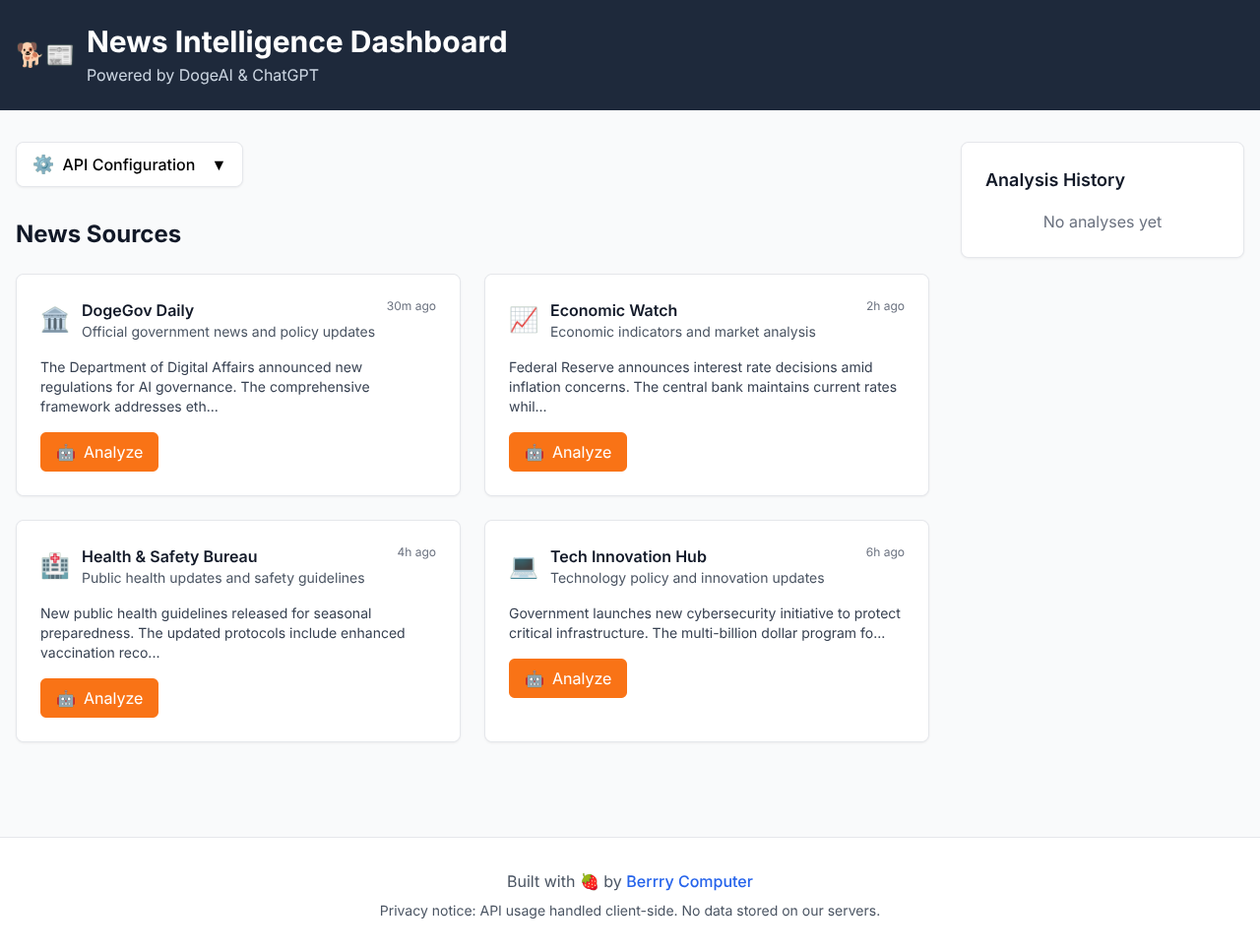Click the News Intelligence Dashboard title
This screenshot has height=952, width=1260.
297,41
